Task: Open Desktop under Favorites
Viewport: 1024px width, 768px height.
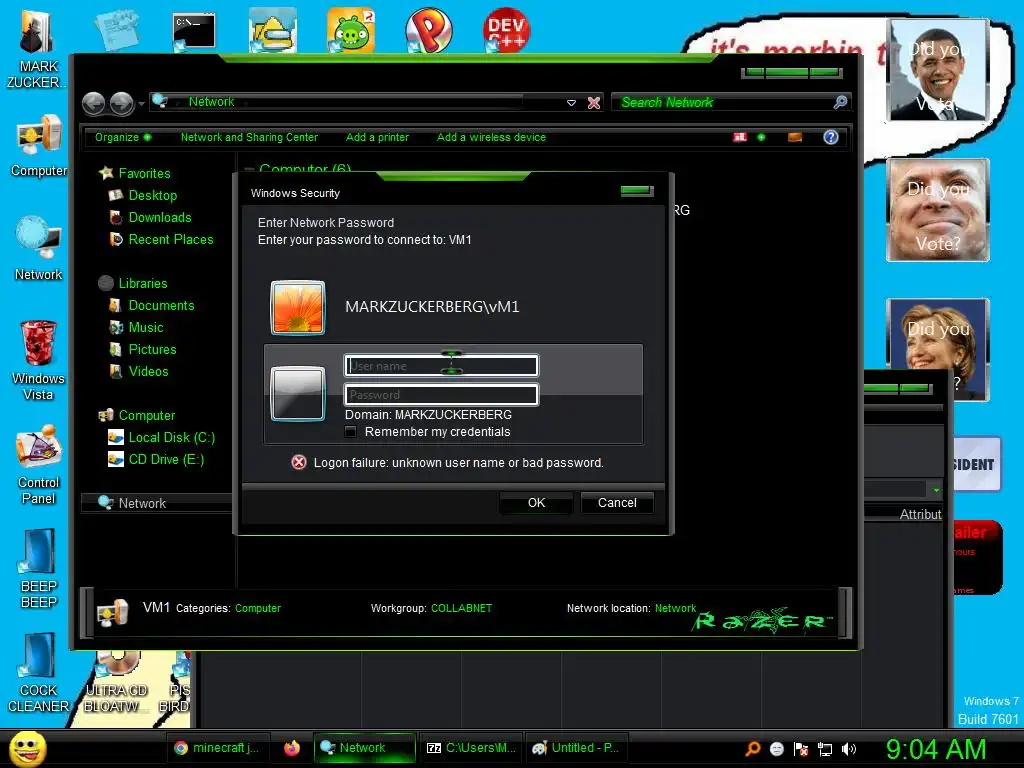Action: 153,195
